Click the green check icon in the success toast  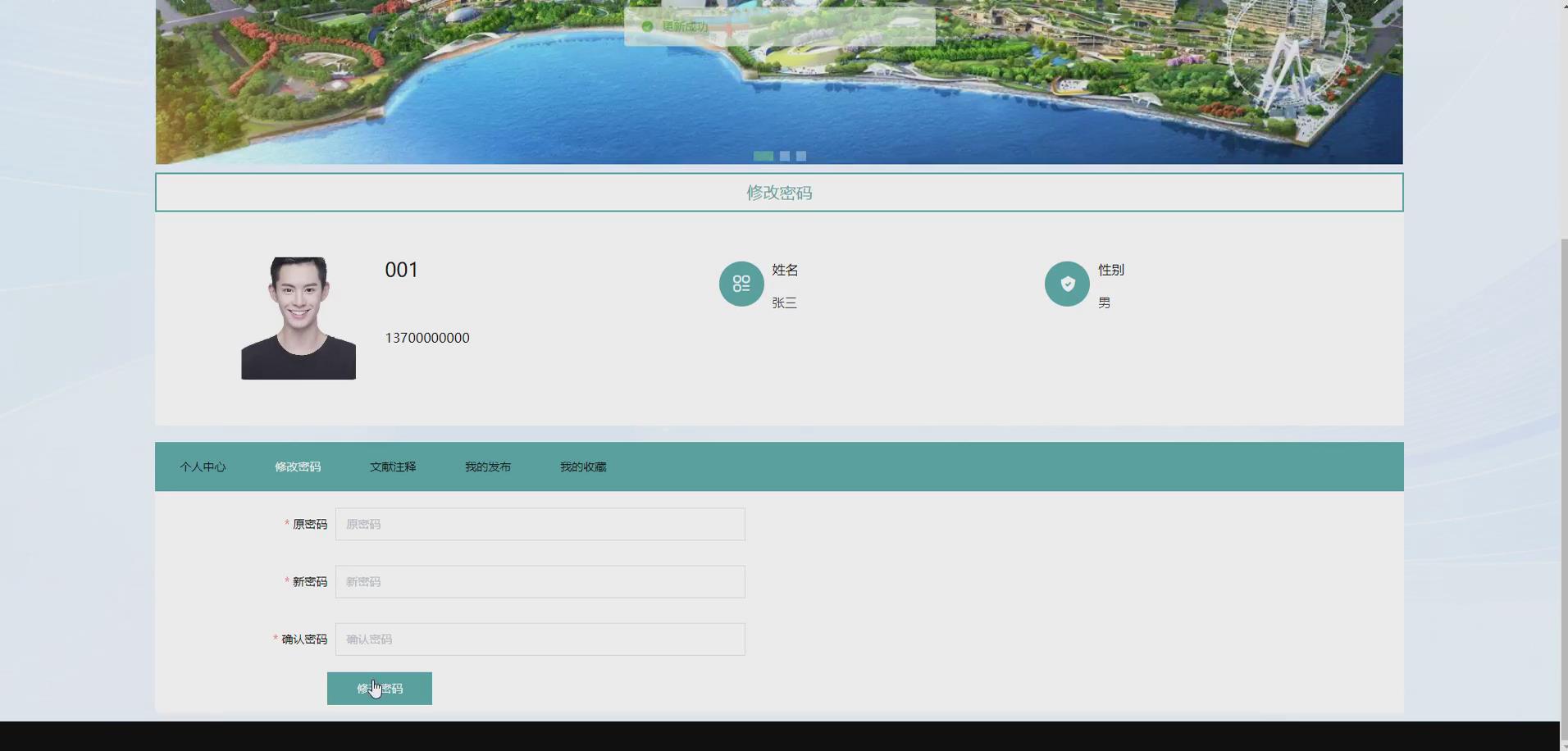click(647, 26)
